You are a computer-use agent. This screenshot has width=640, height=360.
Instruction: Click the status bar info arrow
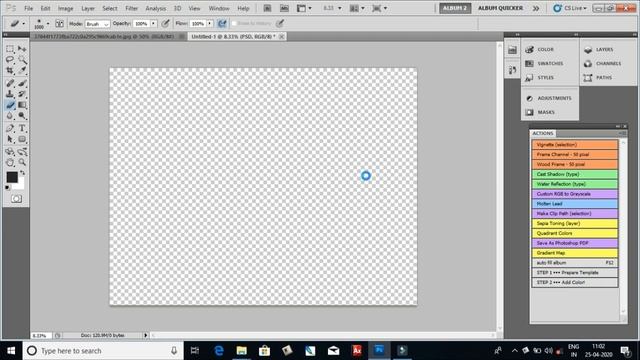(x=145, y=335)
